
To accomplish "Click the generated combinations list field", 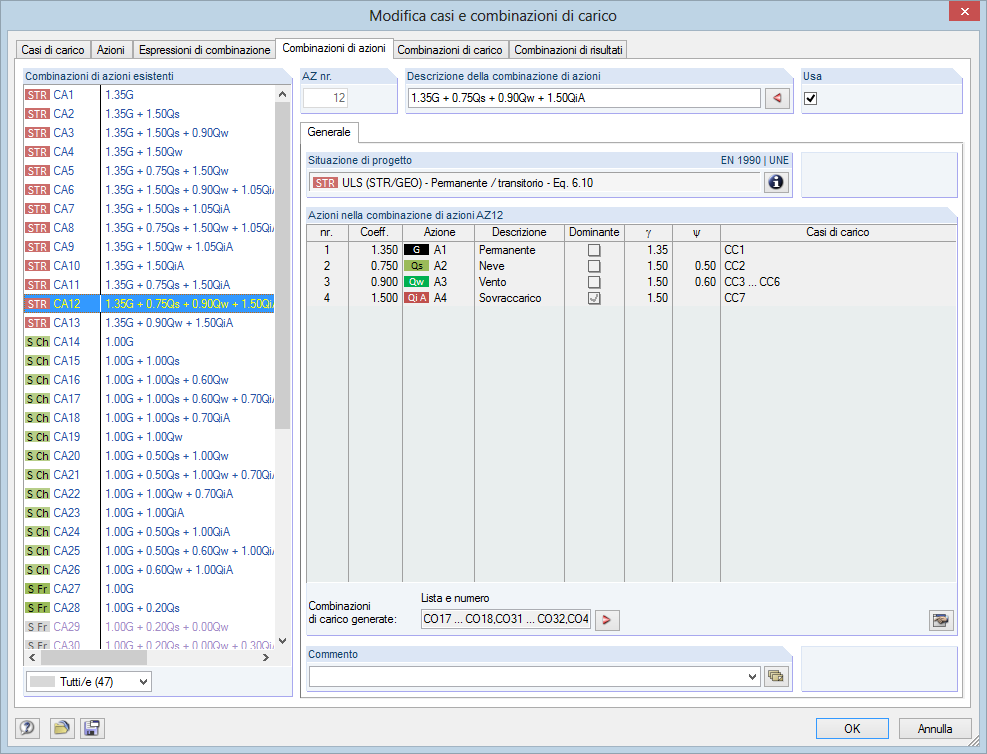I will 506,619.
